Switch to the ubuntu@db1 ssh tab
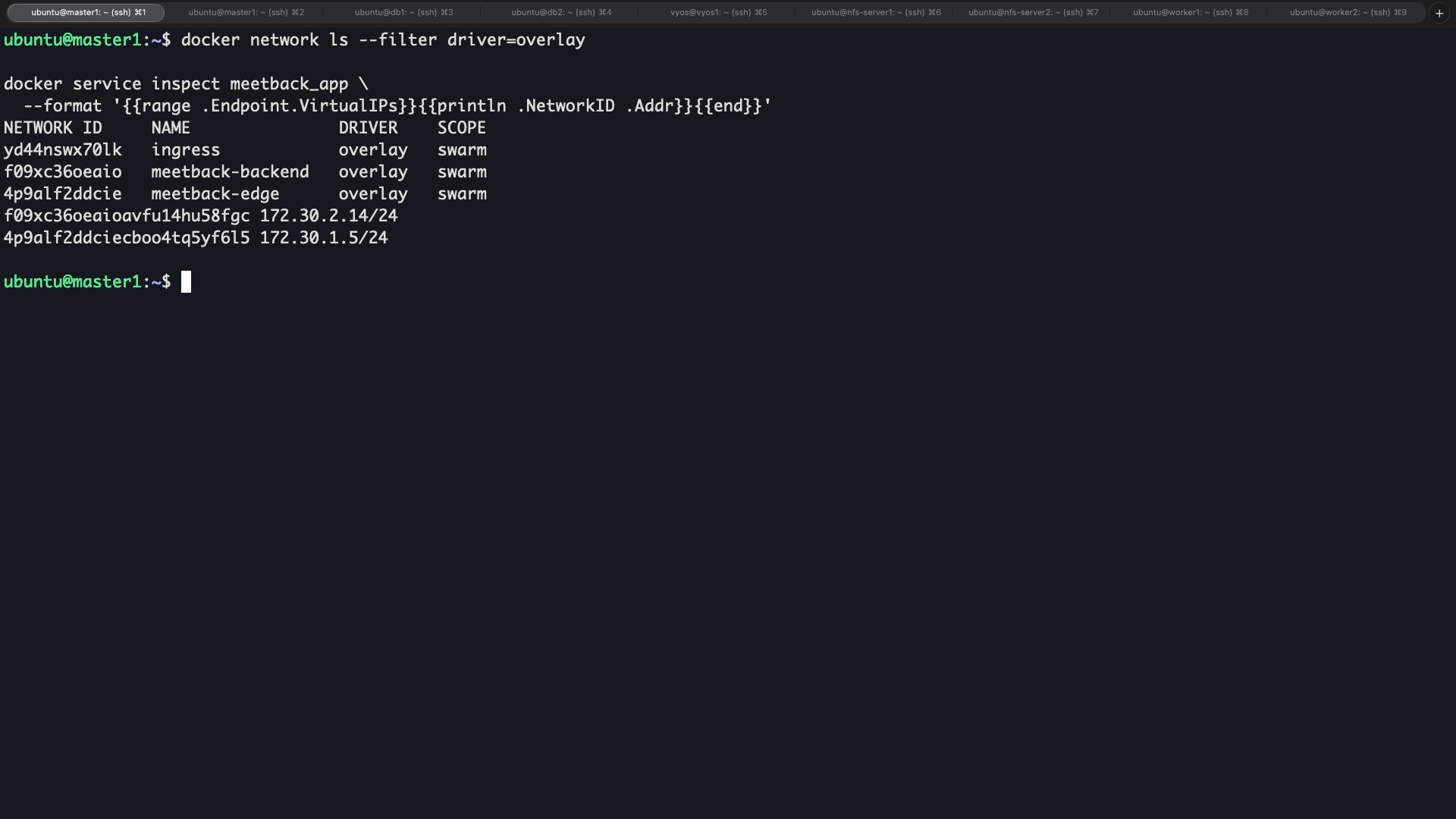This screenshot has height=819, width=1456. click(403, 12)
